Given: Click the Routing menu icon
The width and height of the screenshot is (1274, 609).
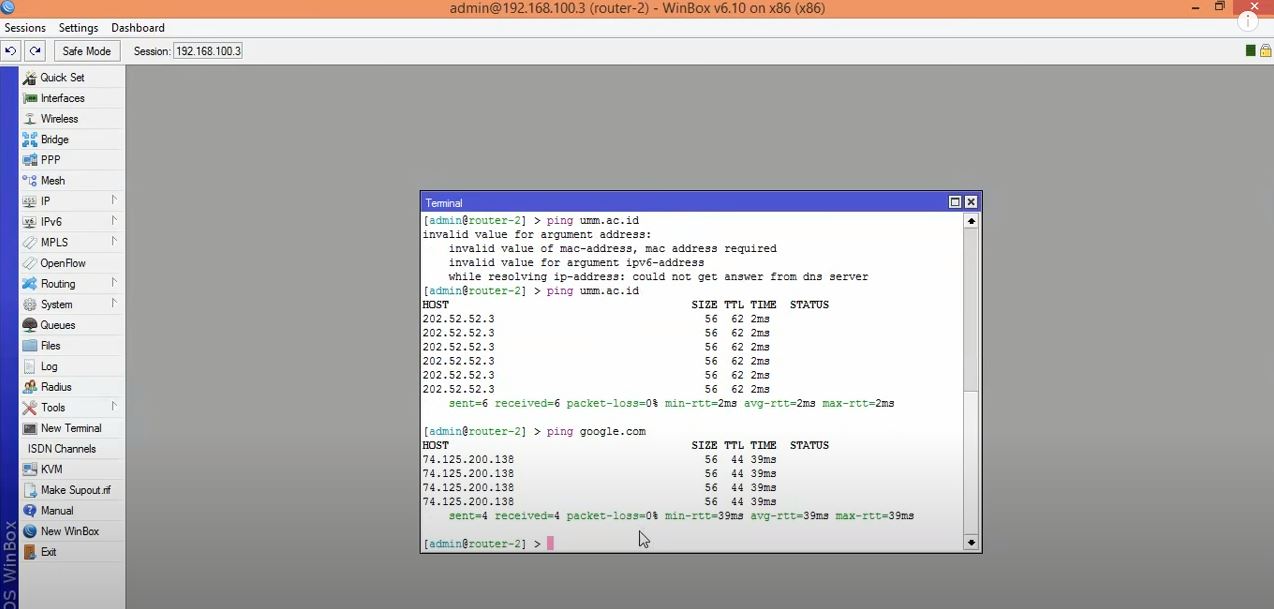Looking at the screenshot, I should click(30, 284).
